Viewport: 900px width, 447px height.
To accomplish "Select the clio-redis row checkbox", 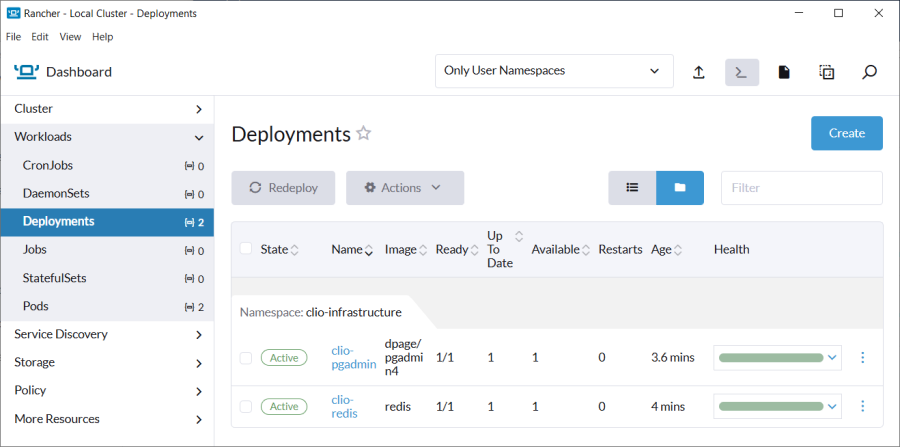I will (246, 406).
